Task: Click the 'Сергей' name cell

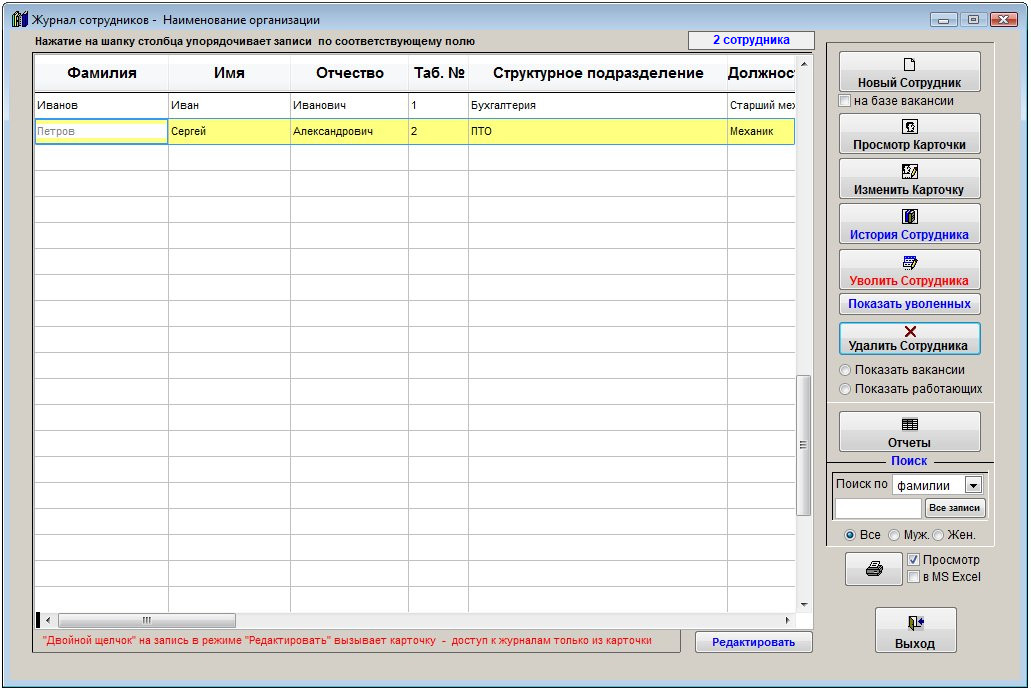Action: point(229,132)
